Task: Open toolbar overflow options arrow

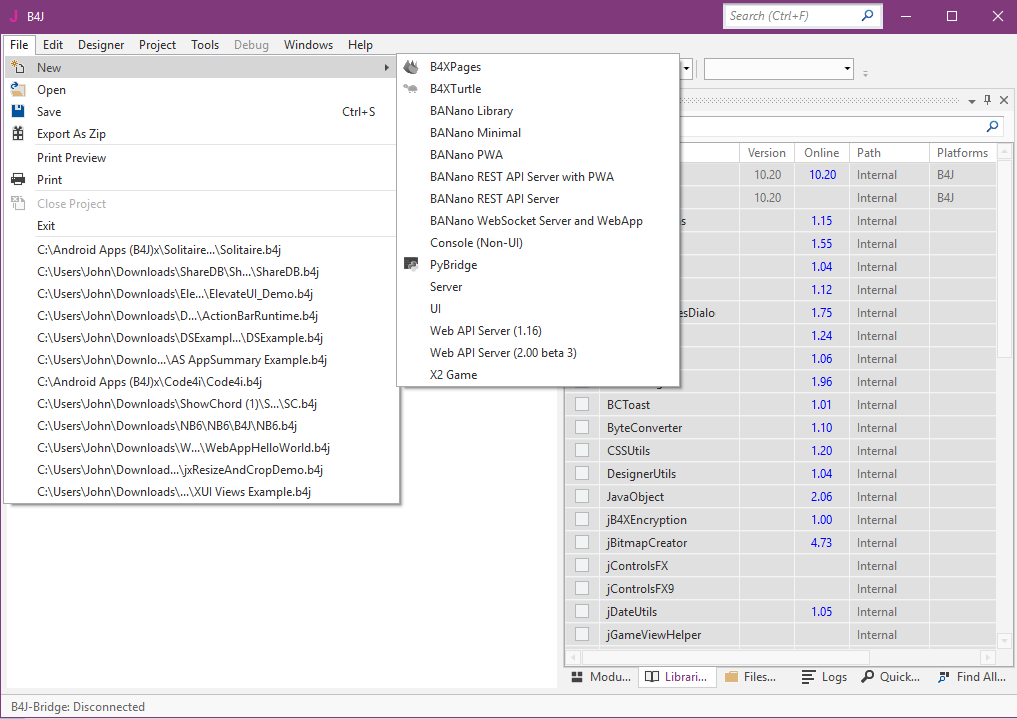Action: (x=865, y=74)
